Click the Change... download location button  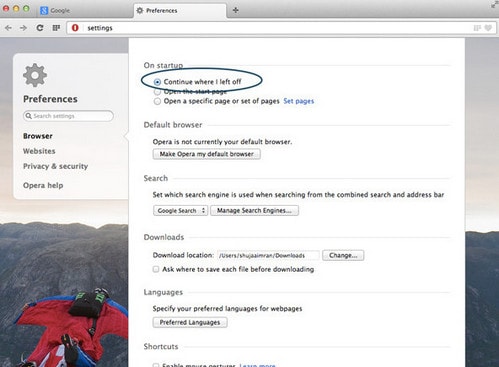(343, 255)
